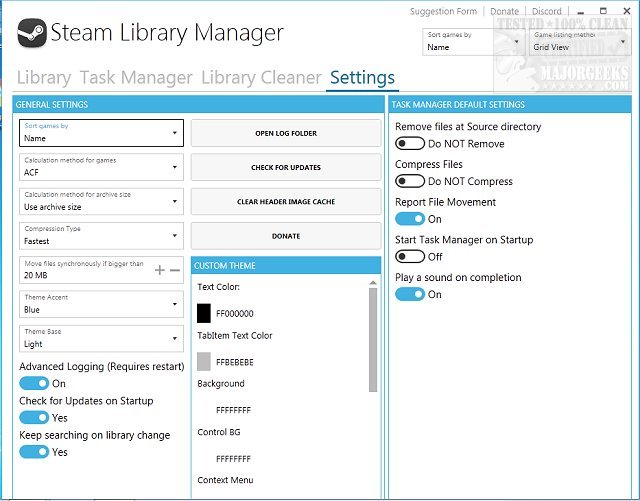Pick the black Text Color swatch
The width and height of the screenshot is (640, 501).
204,313
